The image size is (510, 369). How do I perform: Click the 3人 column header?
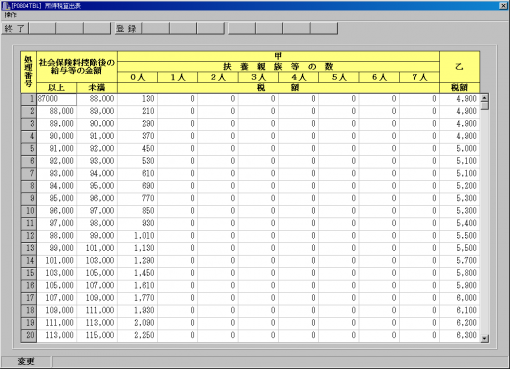coord(258,77)
